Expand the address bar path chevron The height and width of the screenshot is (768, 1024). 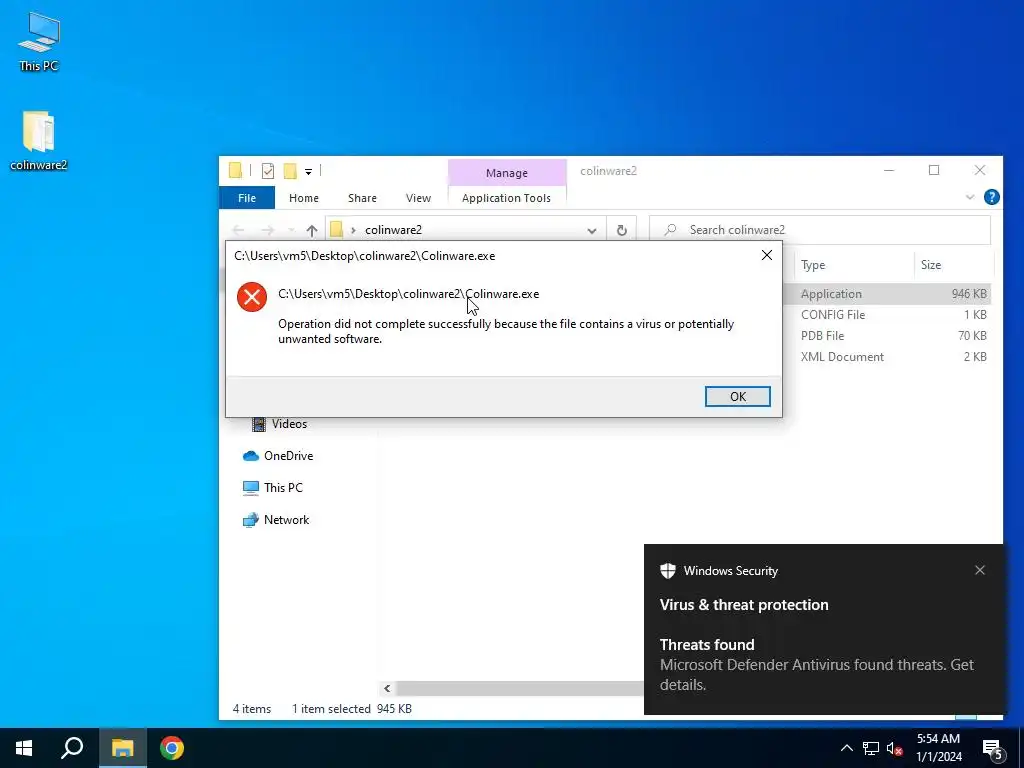tap(353, 230)
